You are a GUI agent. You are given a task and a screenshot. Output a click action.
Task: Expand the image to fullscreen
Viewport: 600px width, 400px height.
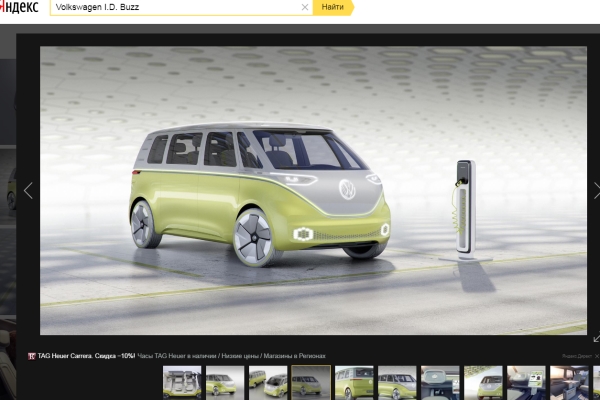click(596, 338)
